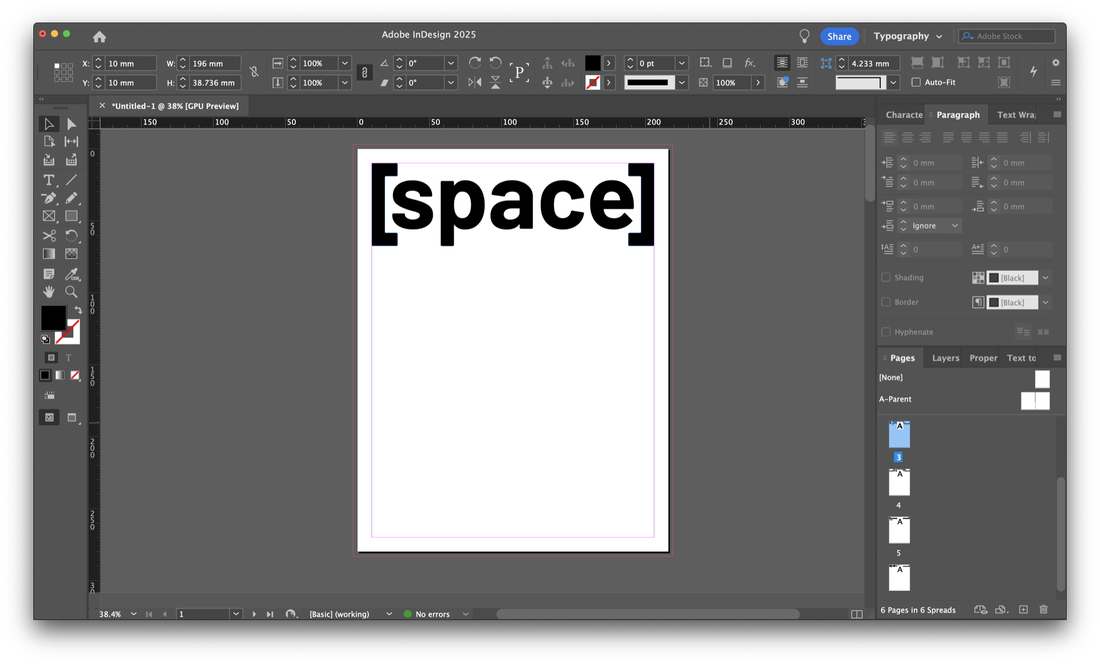Screen dimensions: 1100x664
Task: Apply solid color fill mode
Action: (45, 375)
